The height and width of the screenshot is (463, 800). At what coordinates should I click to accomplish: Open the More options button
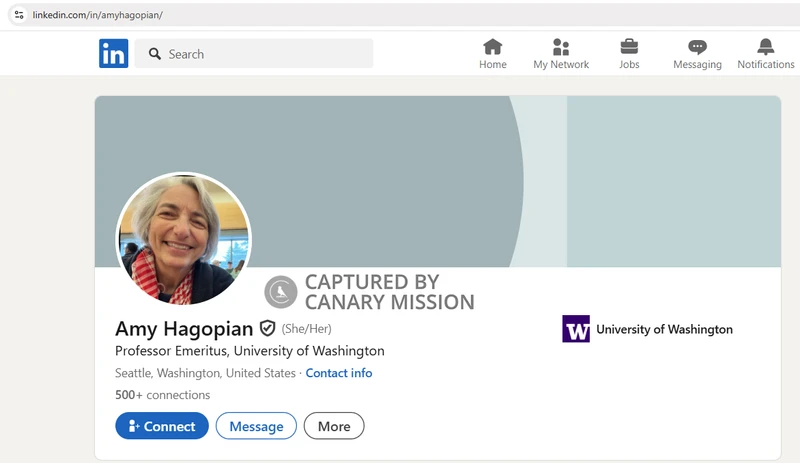coord(334,426)
